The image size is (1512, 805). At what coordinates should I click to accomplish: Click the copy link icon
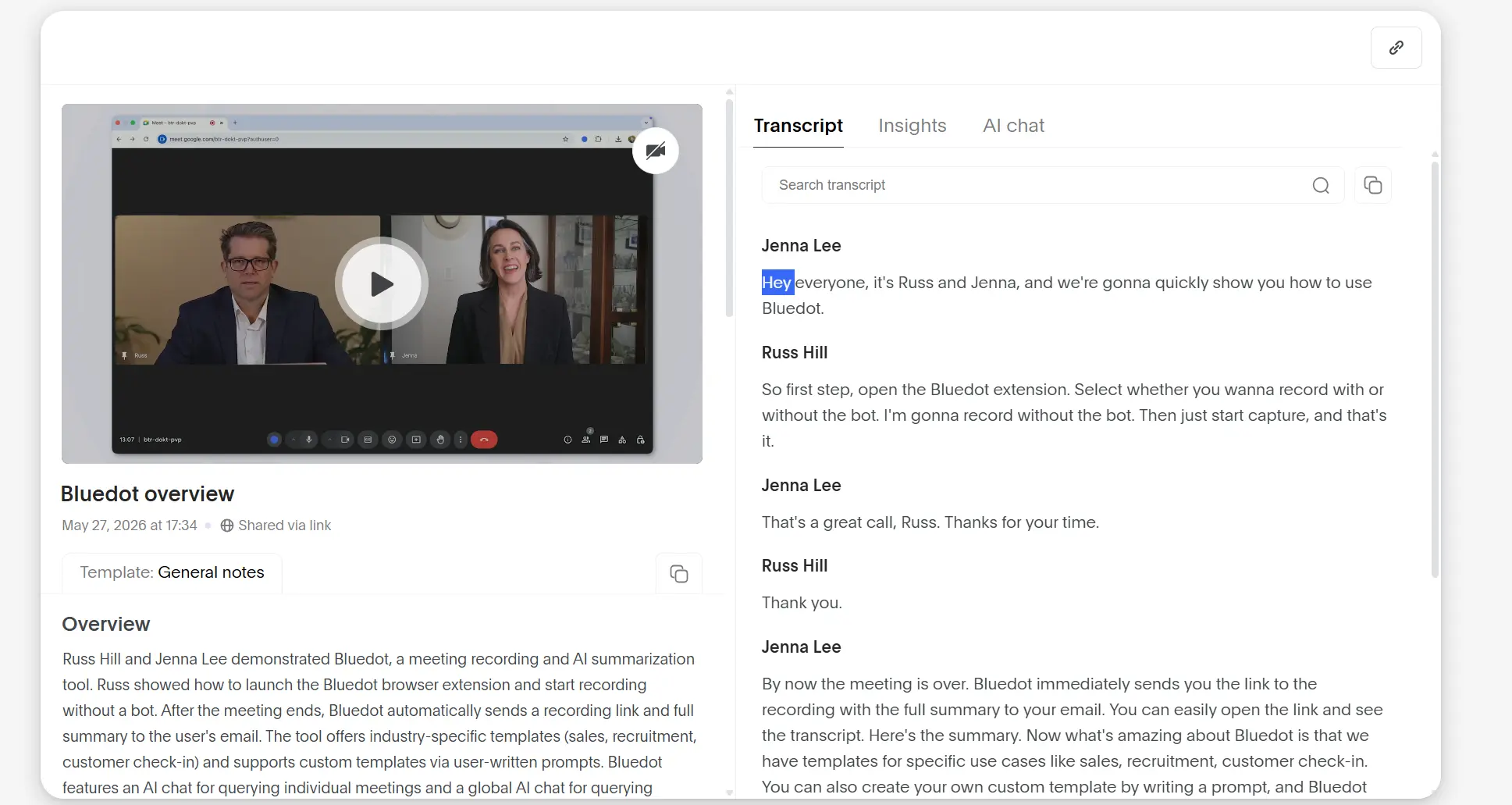click(x=1396, y=48)
